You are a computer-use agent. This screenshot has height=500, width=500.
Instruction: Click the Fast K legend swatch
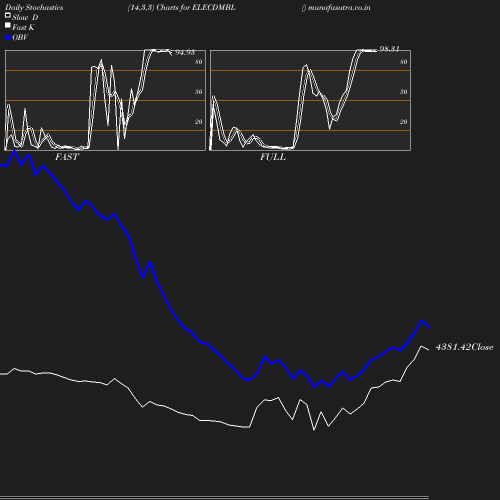tap(8, 25)
